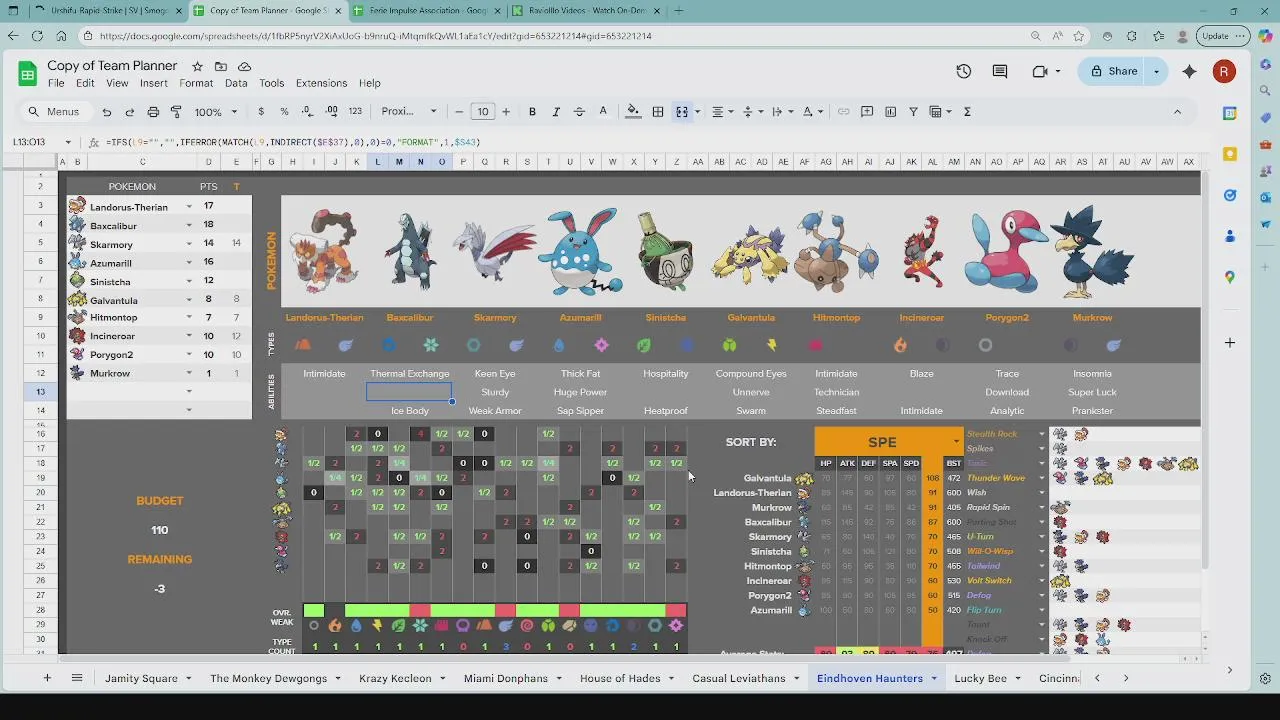Open the SPE sort-by dropdown arrow
The height and width of the screenshot is (720, 1280).
coord(956,442)
